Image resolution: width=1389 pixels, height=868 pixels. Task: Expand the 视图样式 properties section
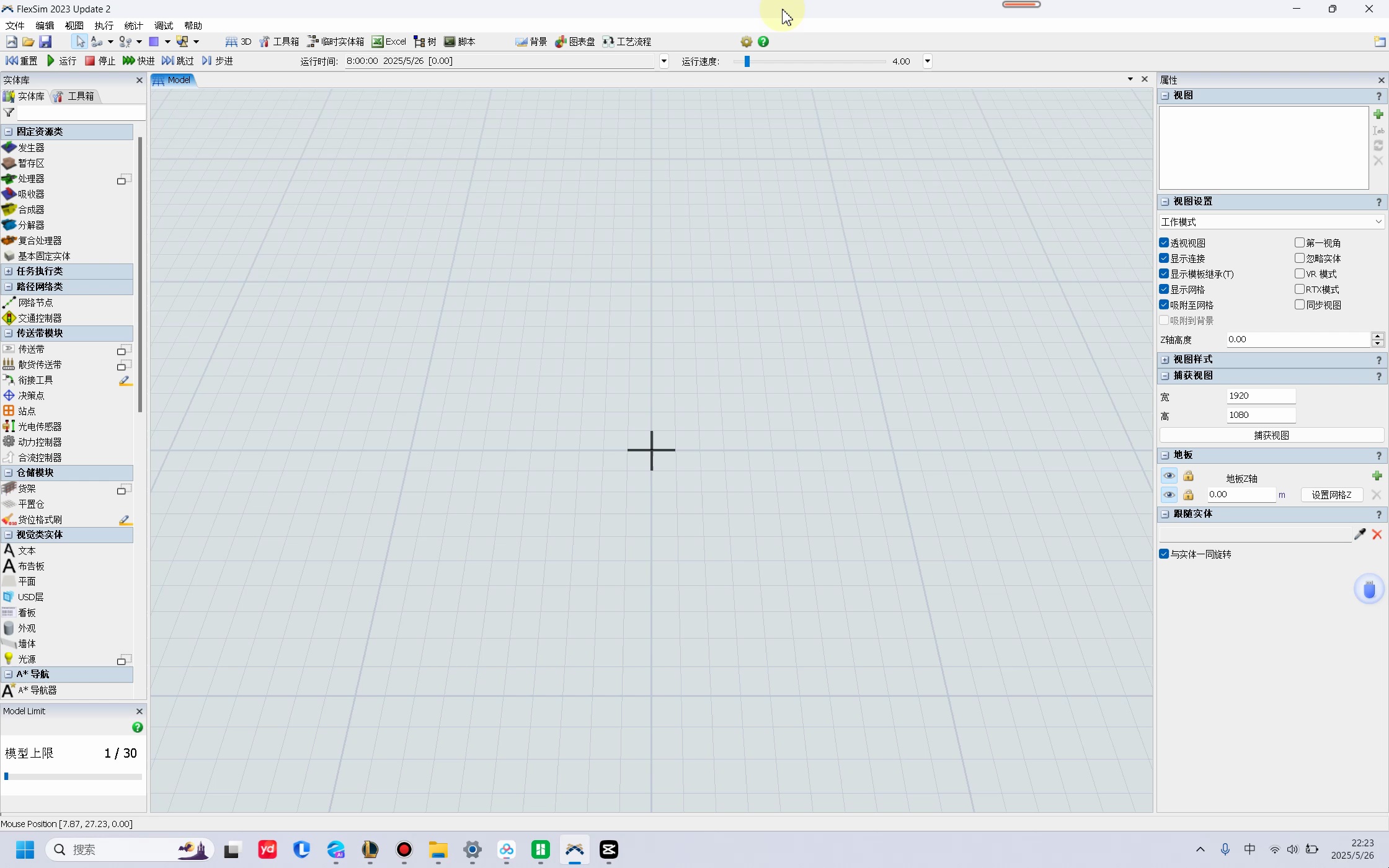pos(1165,360)
